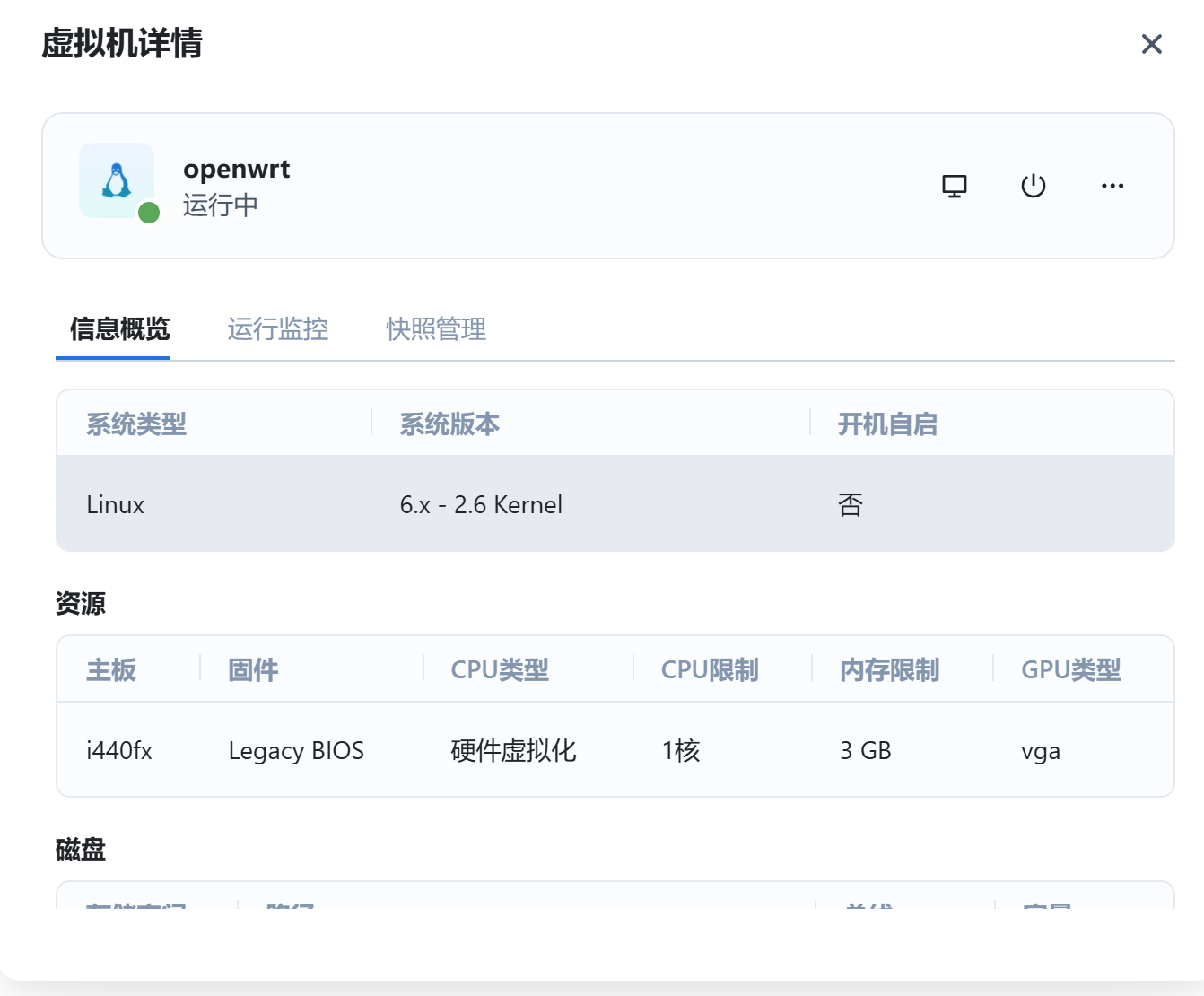Select the Legacy BIOS firmware value
This screenshot has height=996, width=1204.
click(x=296, y=750)
